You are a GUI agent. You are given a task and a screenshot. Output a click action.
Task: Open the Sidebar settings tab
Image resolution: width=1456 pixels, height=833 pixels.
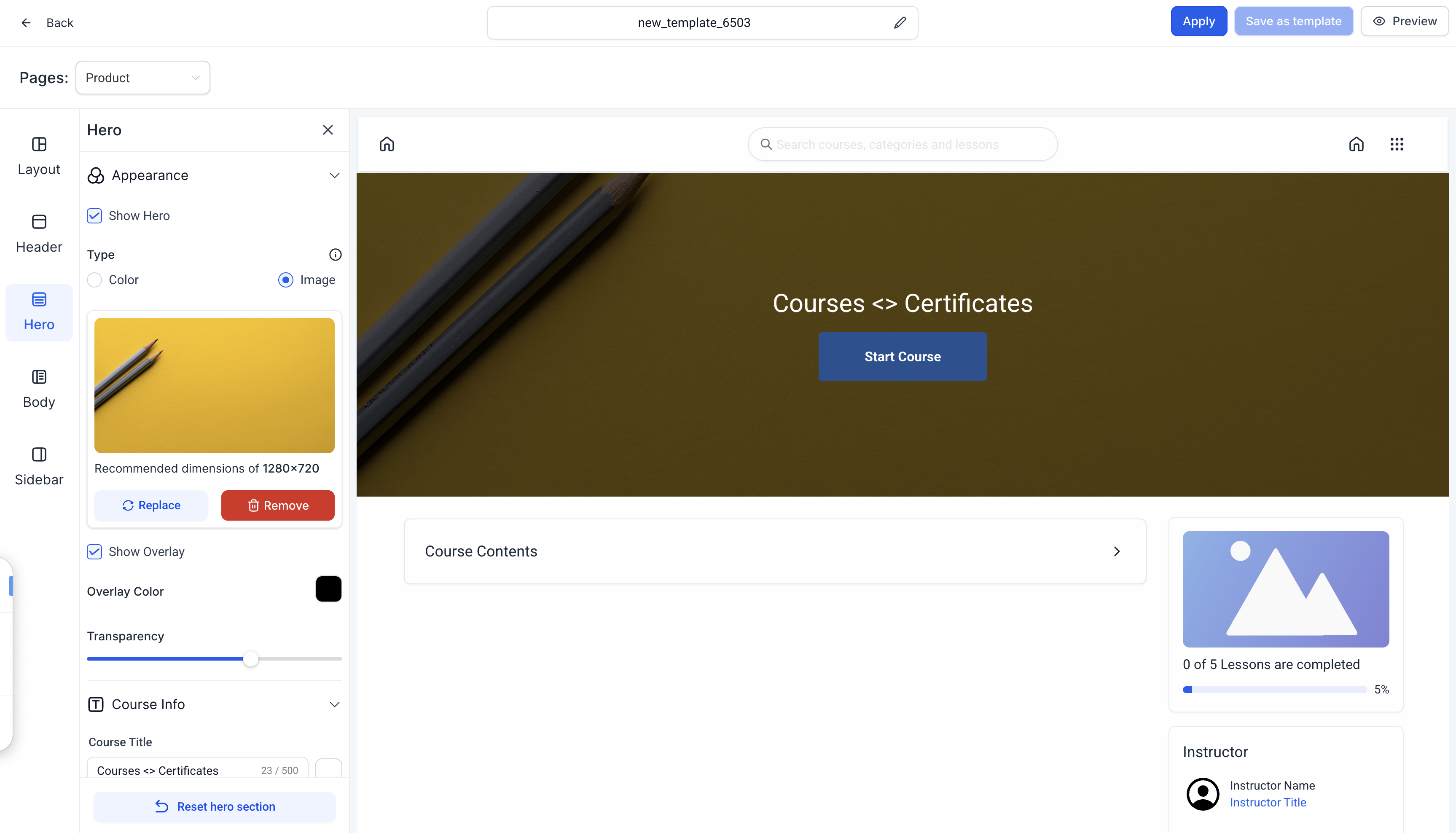[39, 466]
